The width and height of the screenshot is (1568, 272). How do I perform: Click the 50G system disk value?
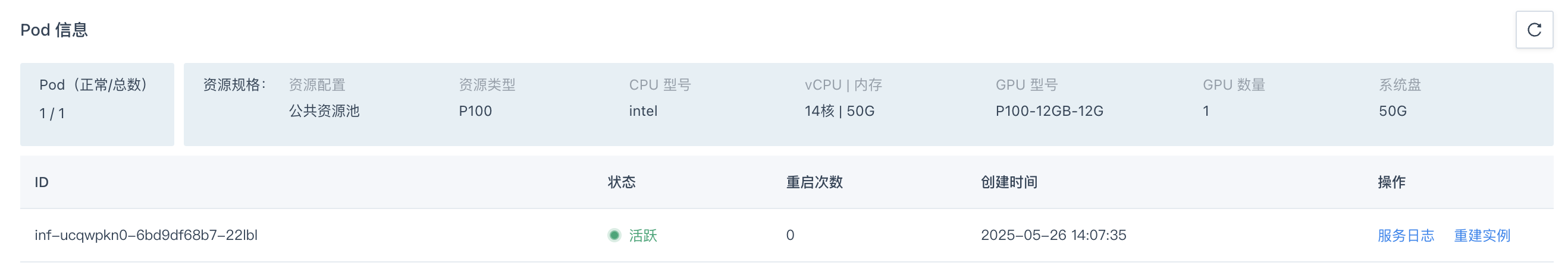(1392, 111)
